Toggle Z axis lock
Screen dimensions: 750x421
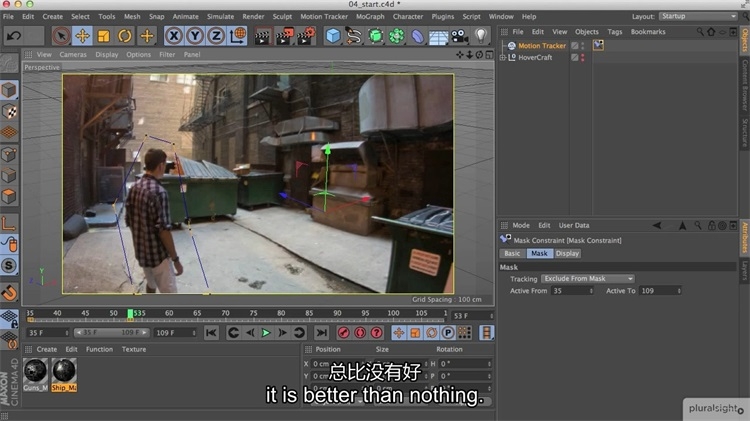click(216, 36)
